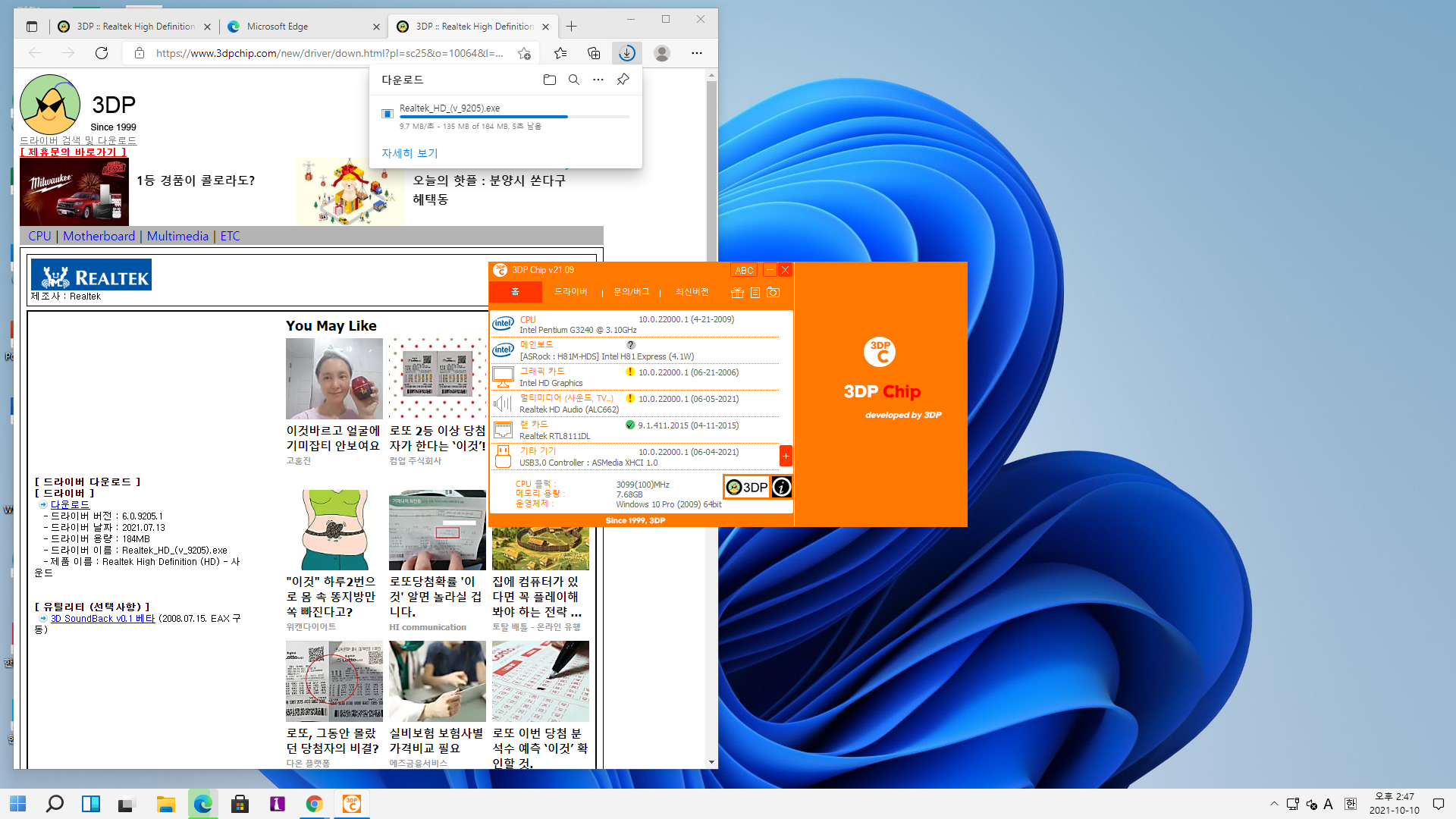Click the Realtek logo image
This screenshot has height=819, width=1456.
click(x=90, y=275)
